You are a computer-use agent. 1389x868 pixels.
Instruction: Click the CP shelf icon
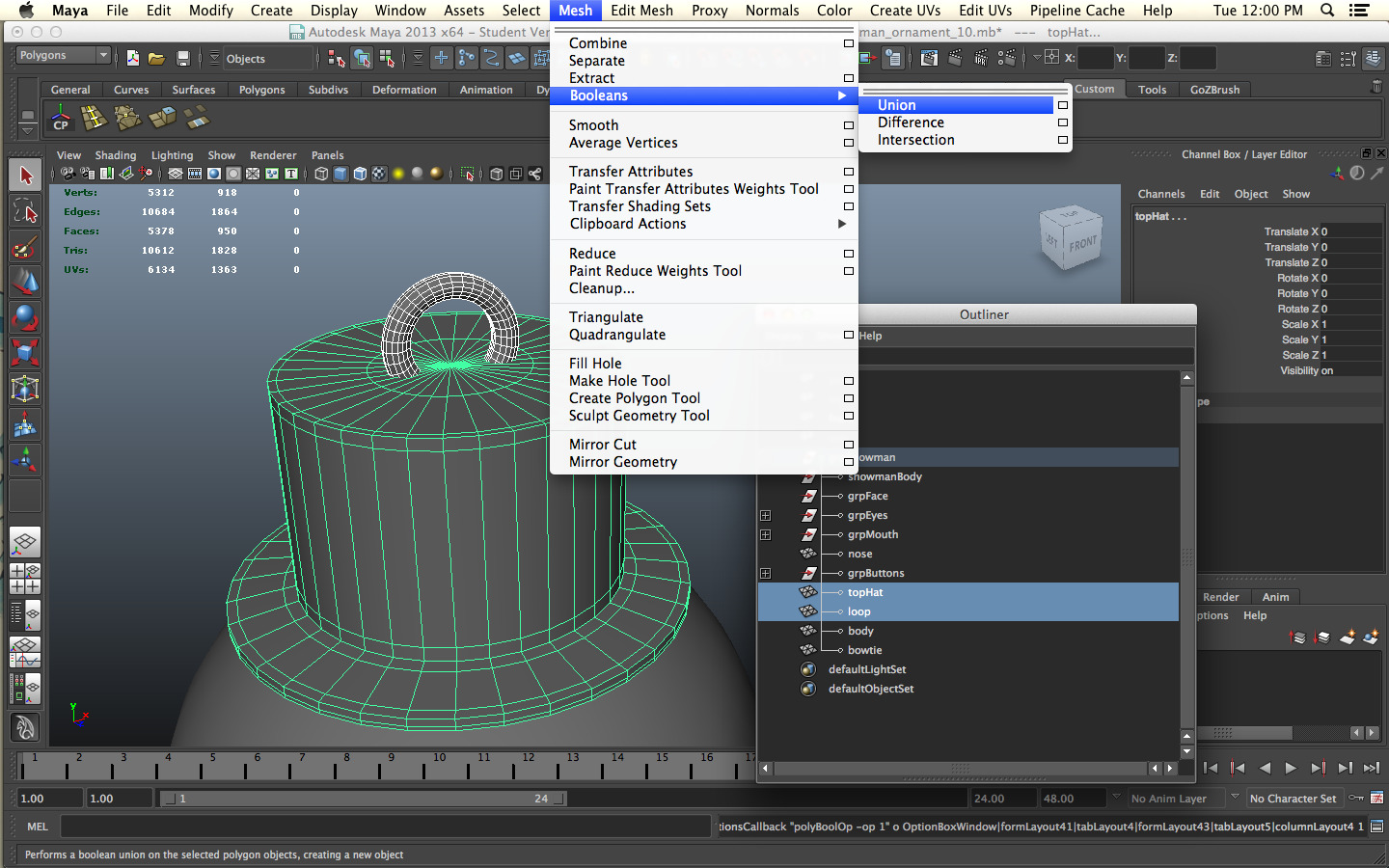[61, 119]
